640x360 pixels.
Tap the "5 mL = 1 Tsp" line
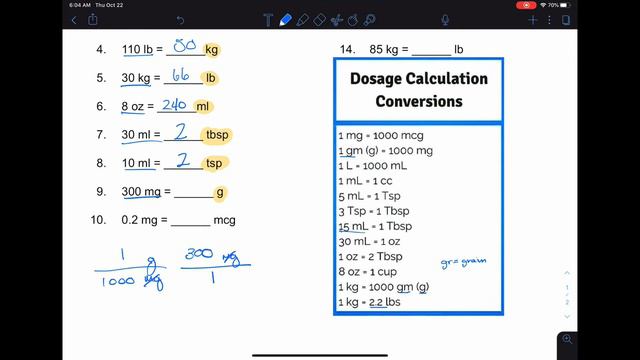pos(369,196)
